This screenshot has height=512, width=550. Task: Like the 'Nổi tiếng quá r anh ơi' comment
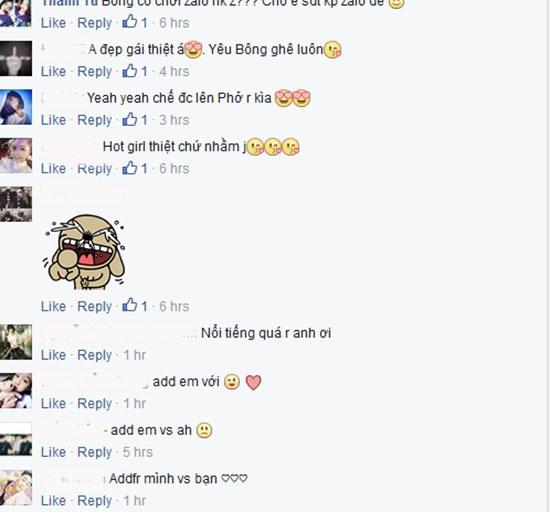coord(53,355)
